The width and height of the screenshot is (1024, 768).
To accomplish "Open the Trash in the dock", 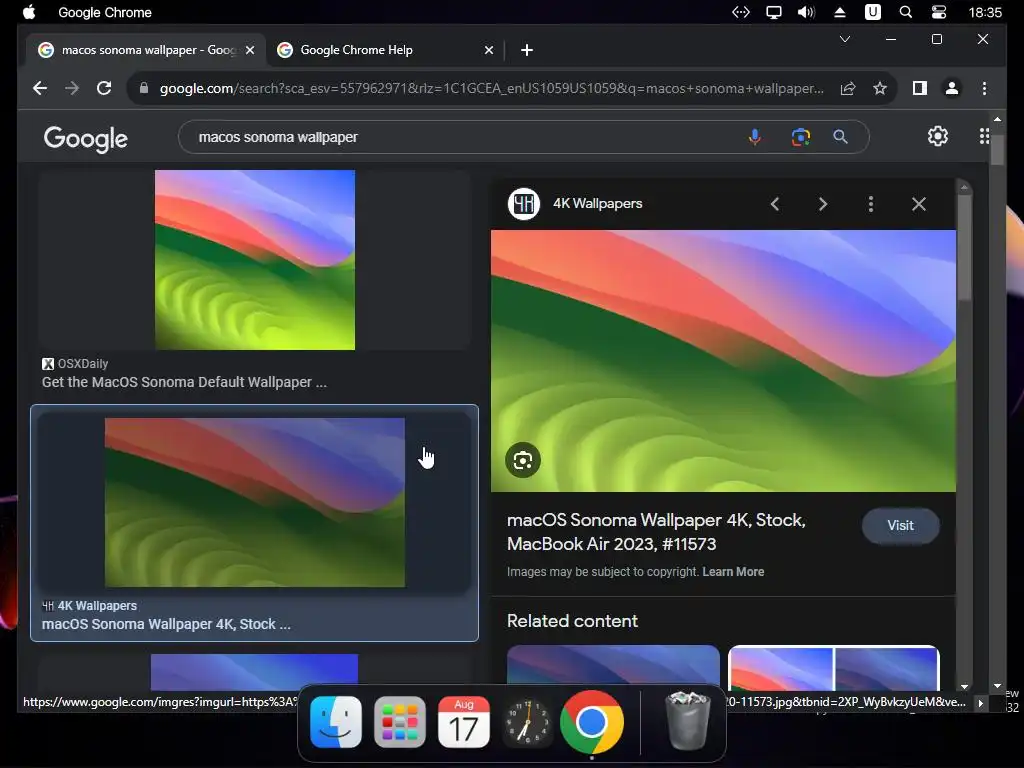I will point(687,721).
